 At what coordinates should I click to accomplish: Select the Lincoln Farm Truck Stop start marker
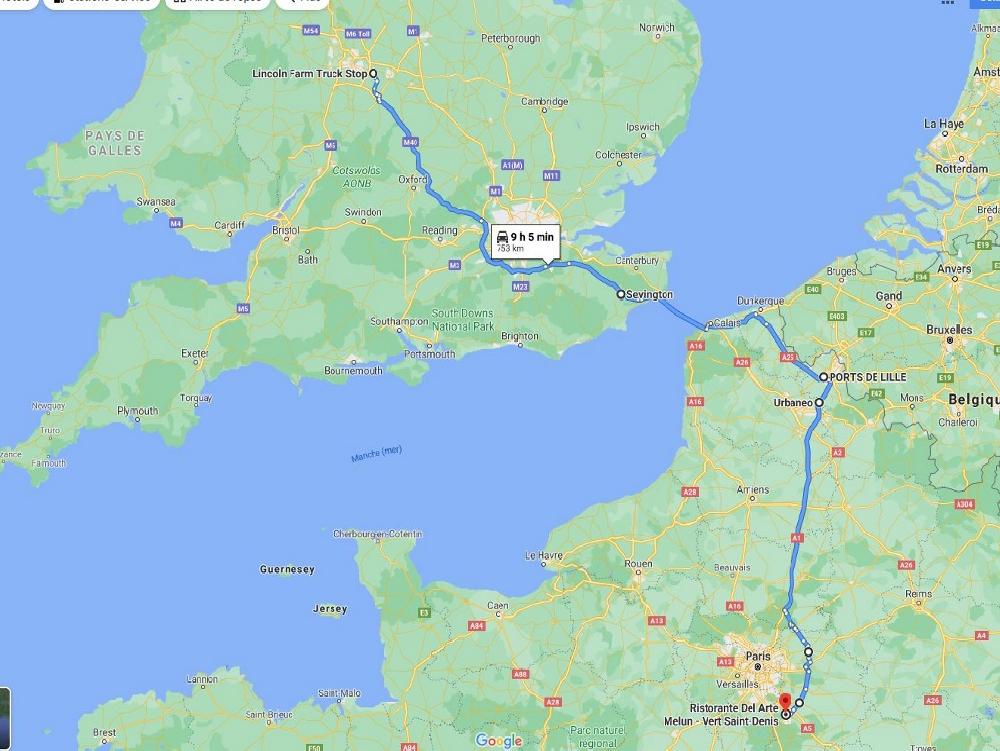(373, 73)
